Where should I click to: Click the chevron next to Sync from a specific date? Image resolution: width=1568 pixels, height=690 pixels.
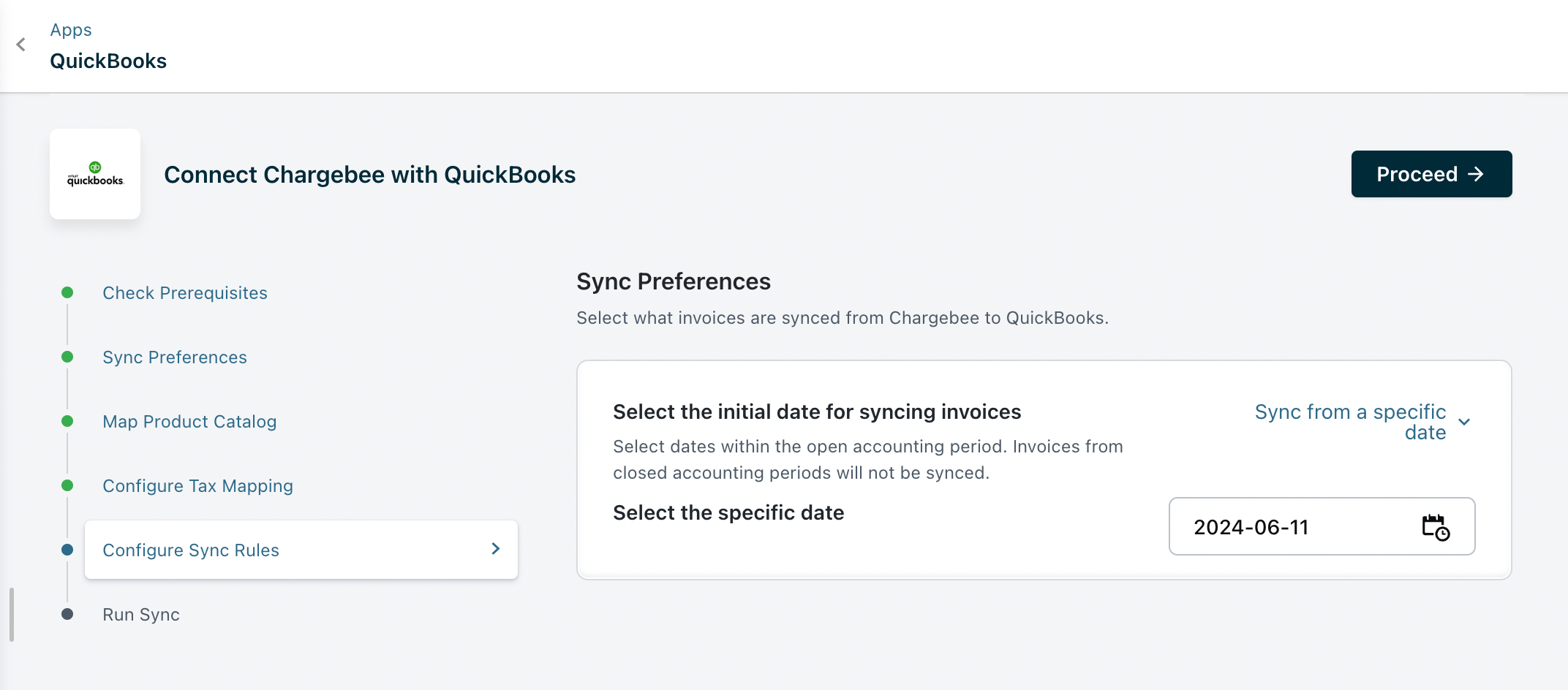tap(1464, 422)
